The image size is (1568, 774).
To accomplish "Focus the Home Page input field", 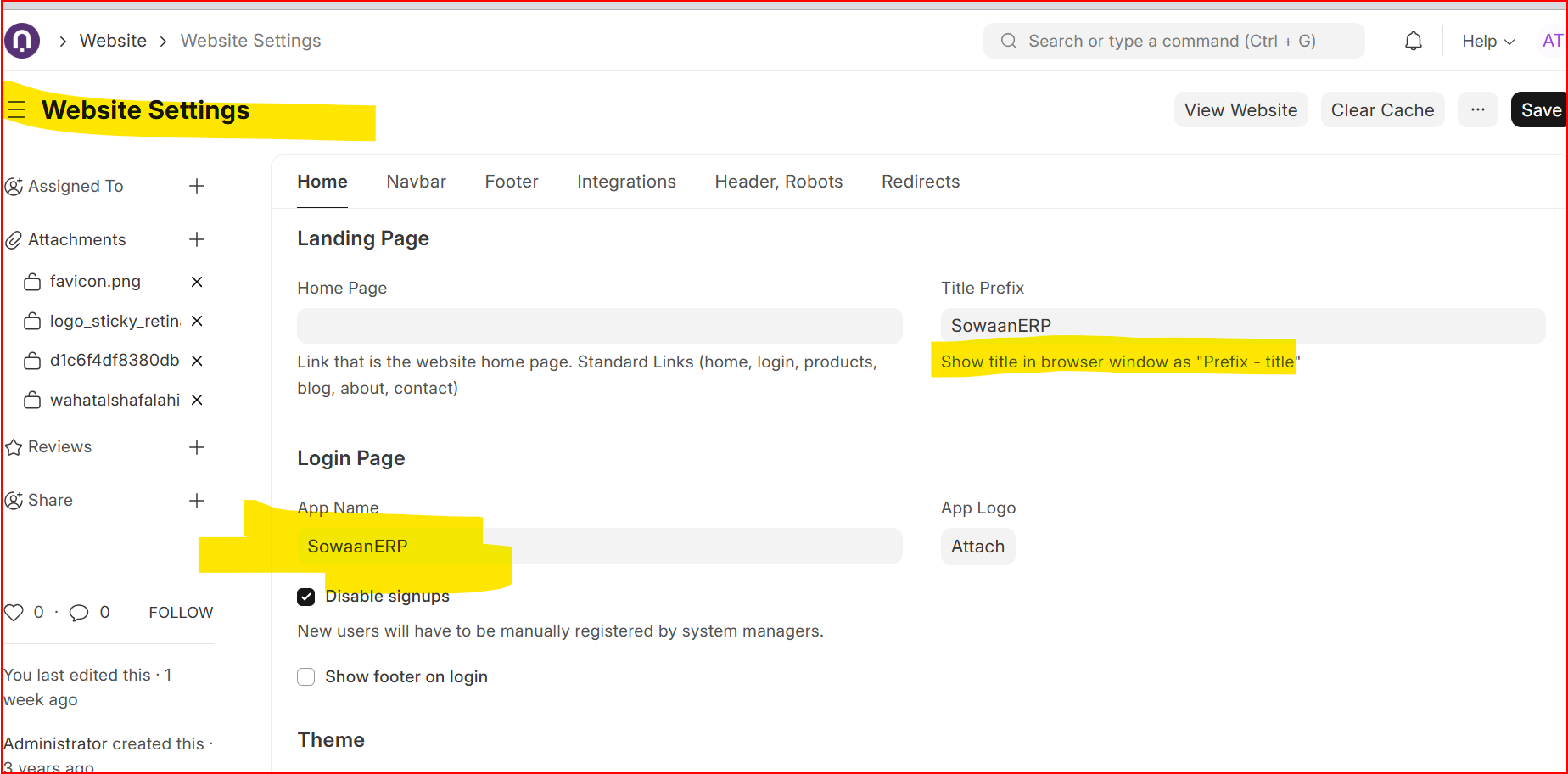I will (x=600, y=326).
